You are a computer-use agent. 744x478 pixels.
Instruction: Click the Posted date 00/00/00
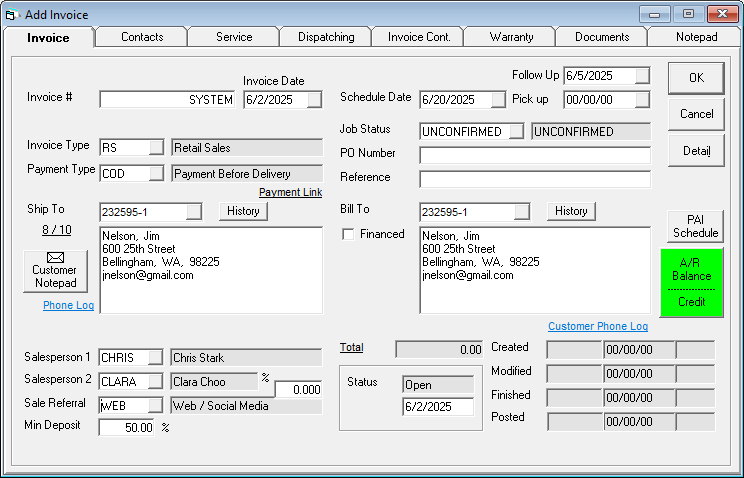point(639,422)
